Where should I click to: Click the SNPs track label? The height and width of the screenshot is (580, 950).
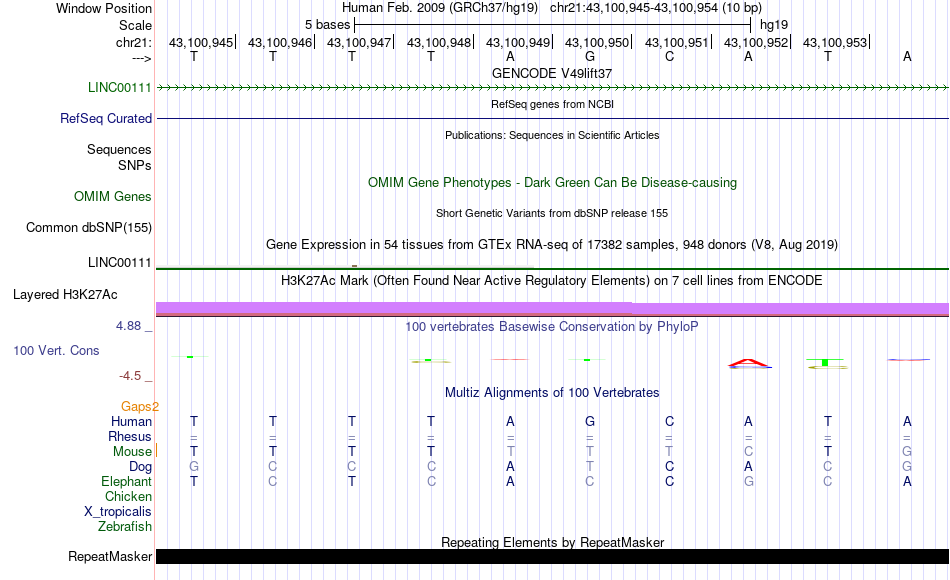135,165
